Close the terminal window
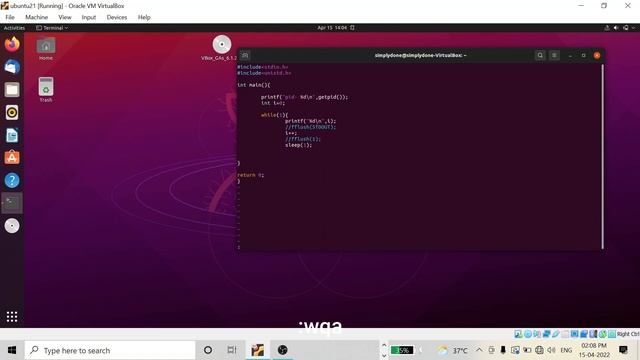The image size is (640, 360). 597,55
